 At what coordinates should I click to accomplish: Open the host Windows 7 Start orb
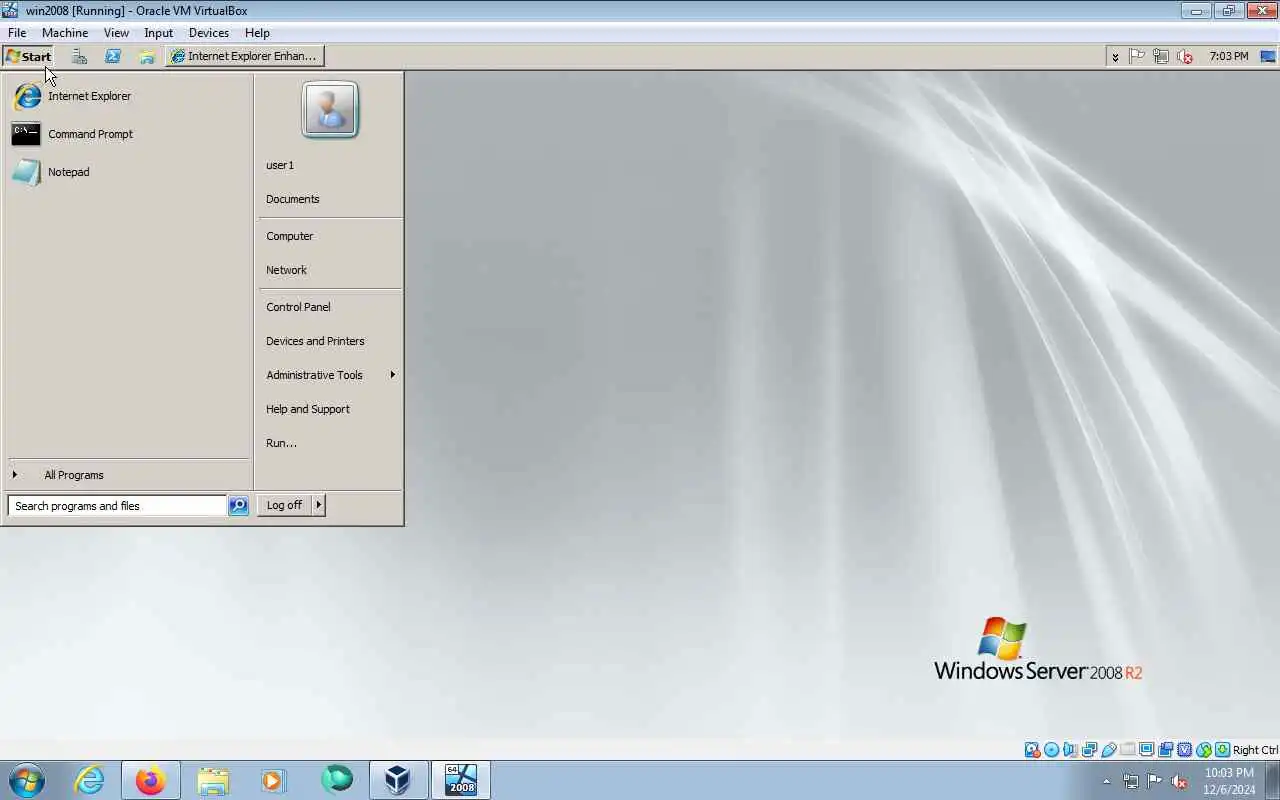[27, 780]
